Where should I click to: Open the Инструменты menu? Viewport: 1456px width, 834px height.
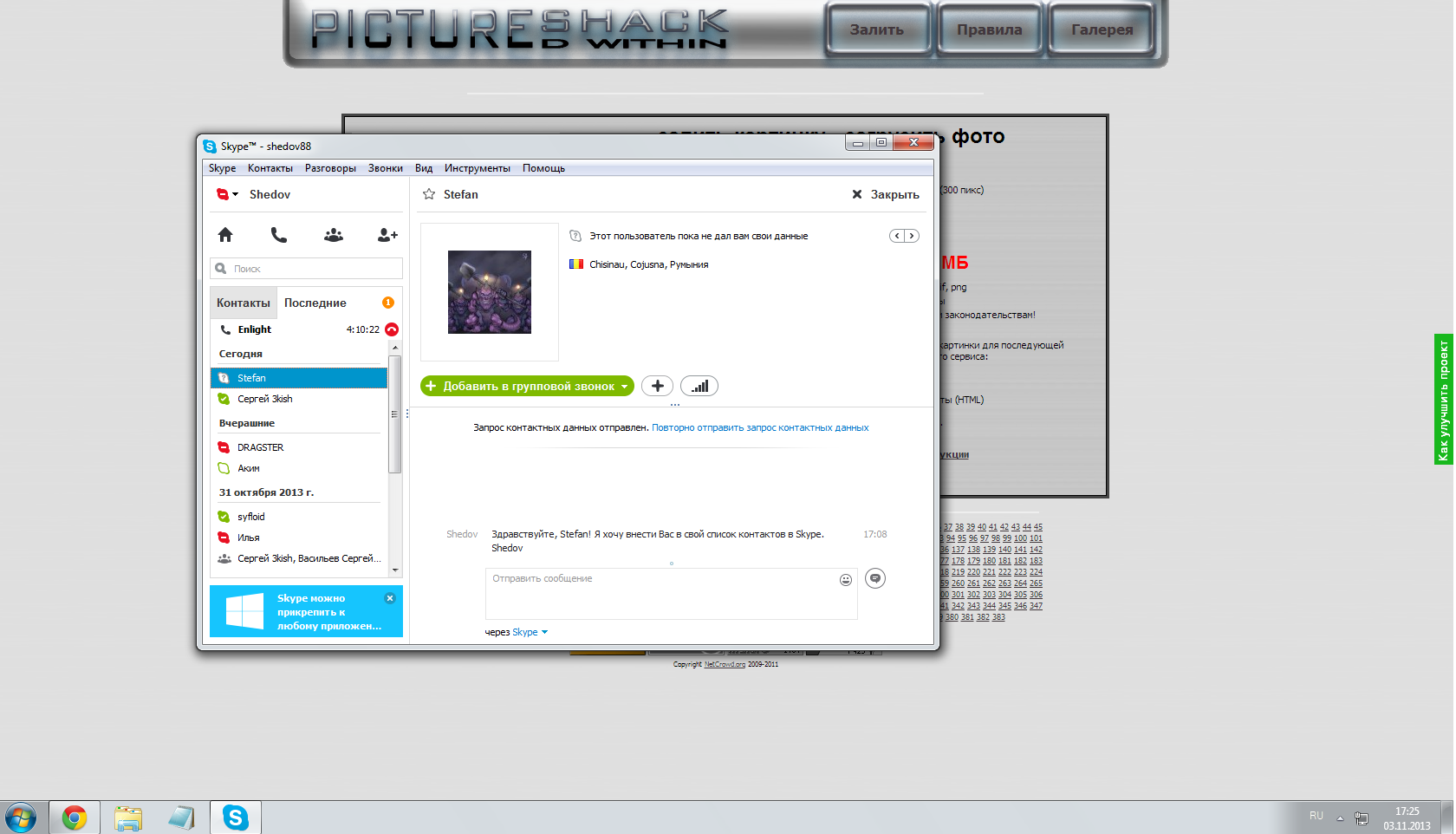click(x=478, y=168)
